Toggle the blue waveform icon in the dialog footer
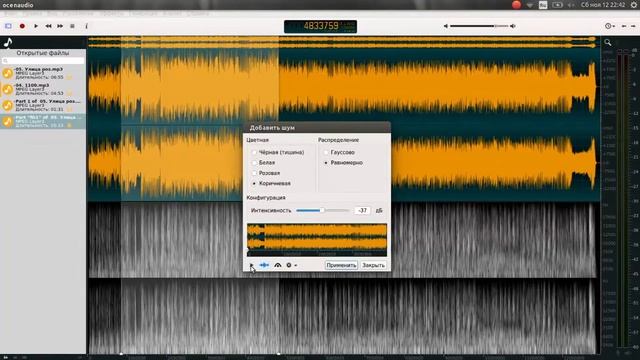The image size is (640, 360). pos(264,265)
